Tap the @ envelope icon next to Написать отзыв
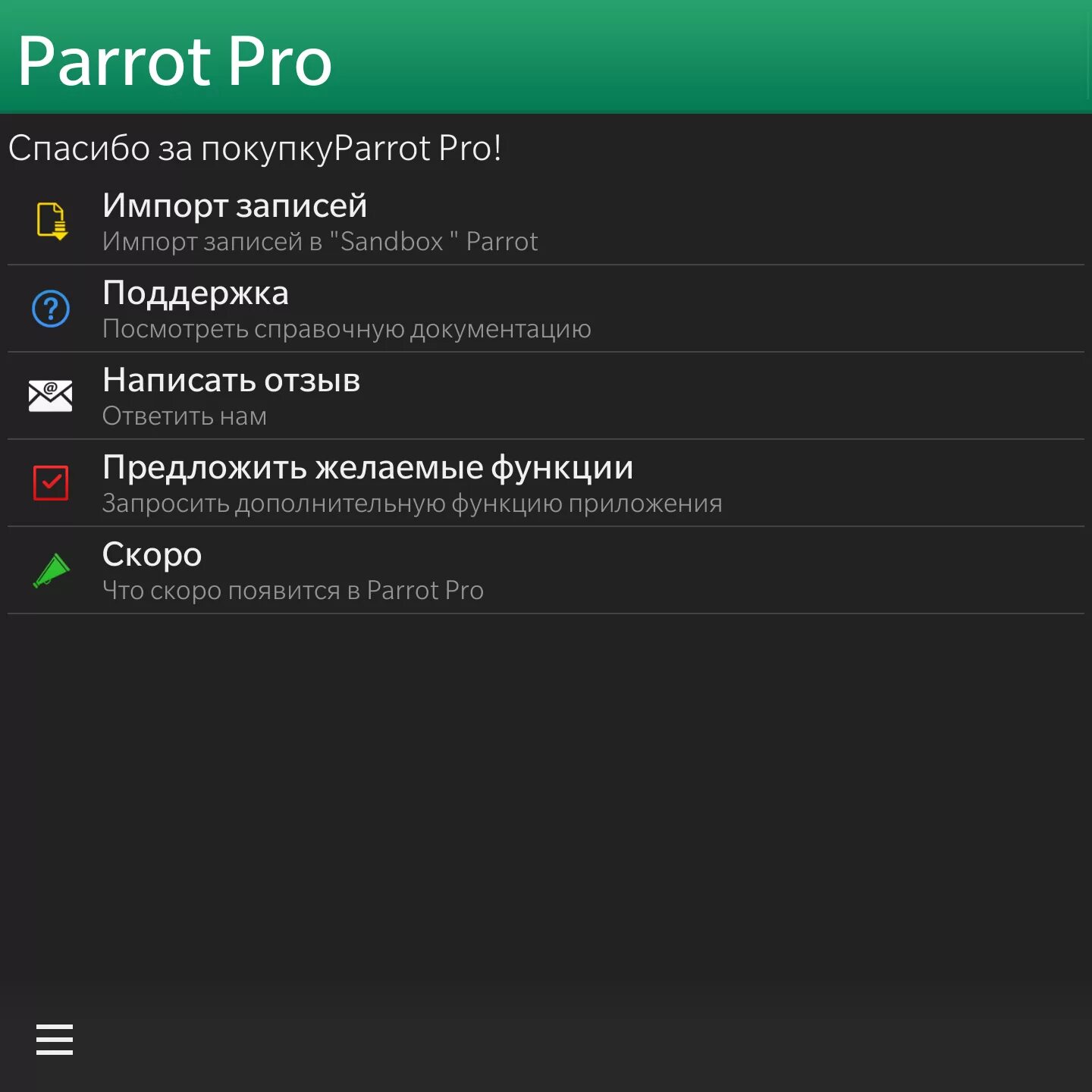The image size is (1092, 1092). (49, 395)
